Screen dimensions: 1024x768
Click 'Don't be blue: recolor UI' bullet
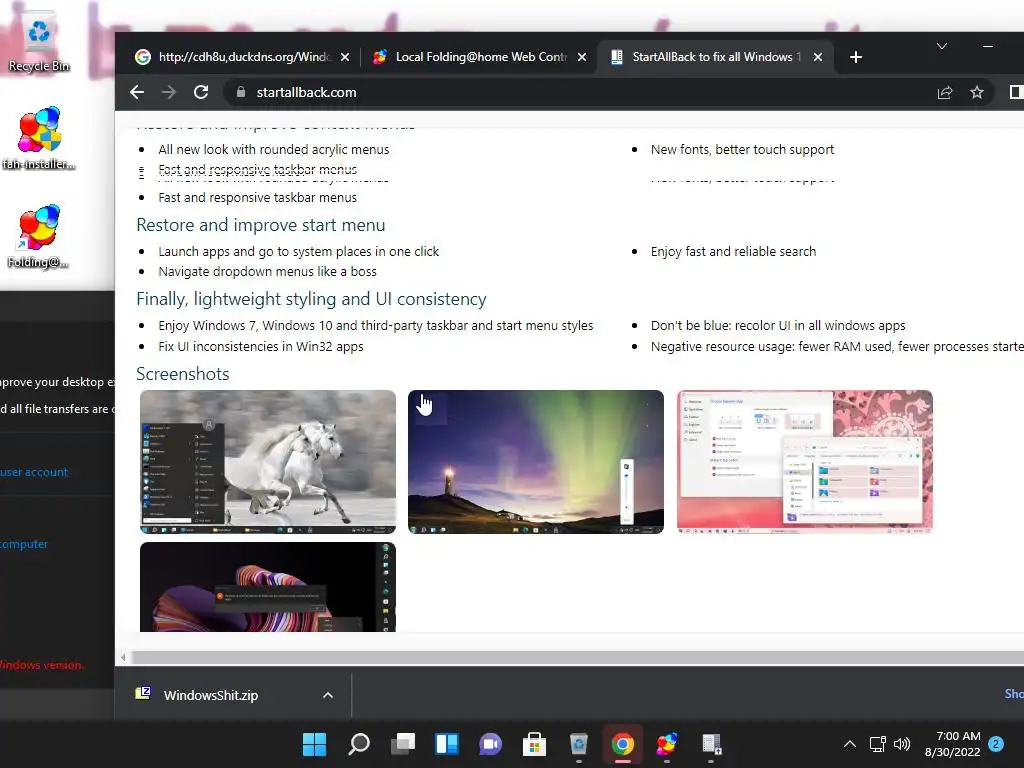[778, 325]
